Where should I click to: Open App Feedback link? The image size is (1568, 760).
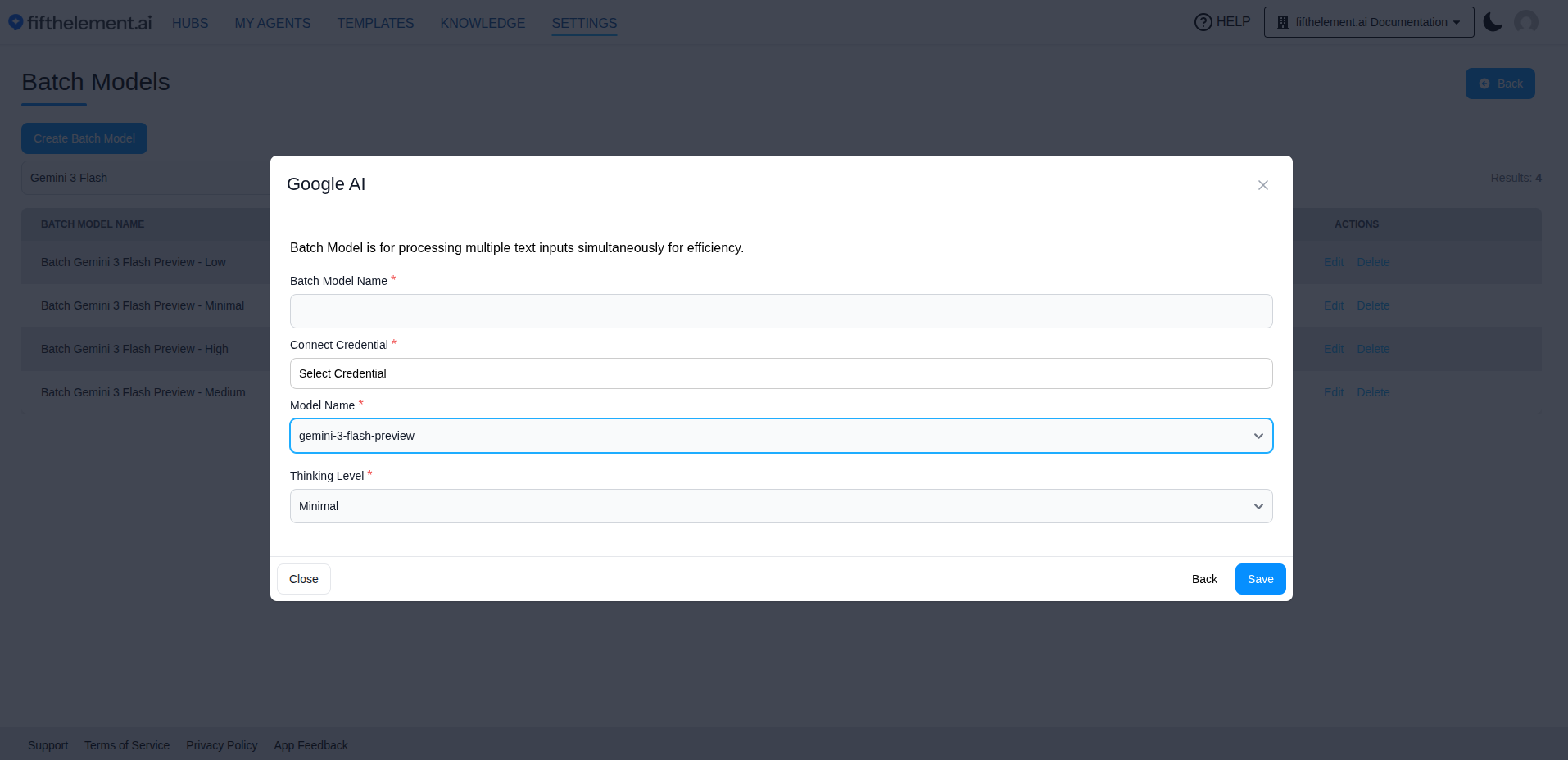point(311,745)
